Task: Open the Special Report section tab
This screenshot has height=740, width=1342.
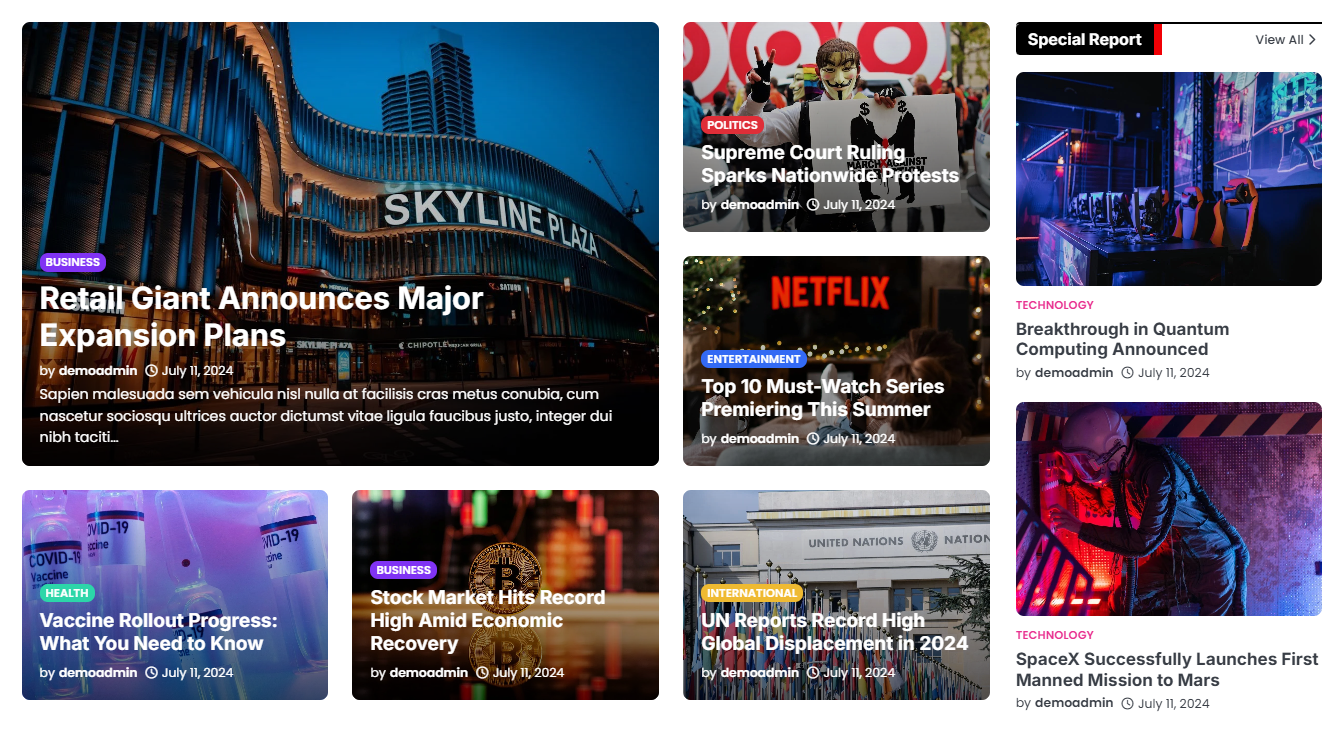Action: 1084,40
